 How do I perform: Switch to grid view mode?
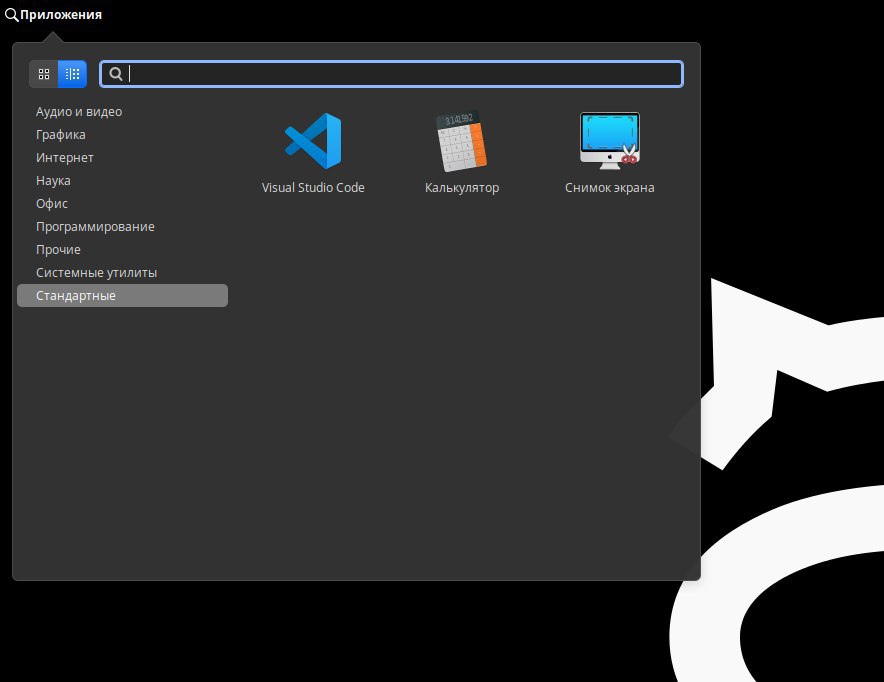click(x=44, y=74)
